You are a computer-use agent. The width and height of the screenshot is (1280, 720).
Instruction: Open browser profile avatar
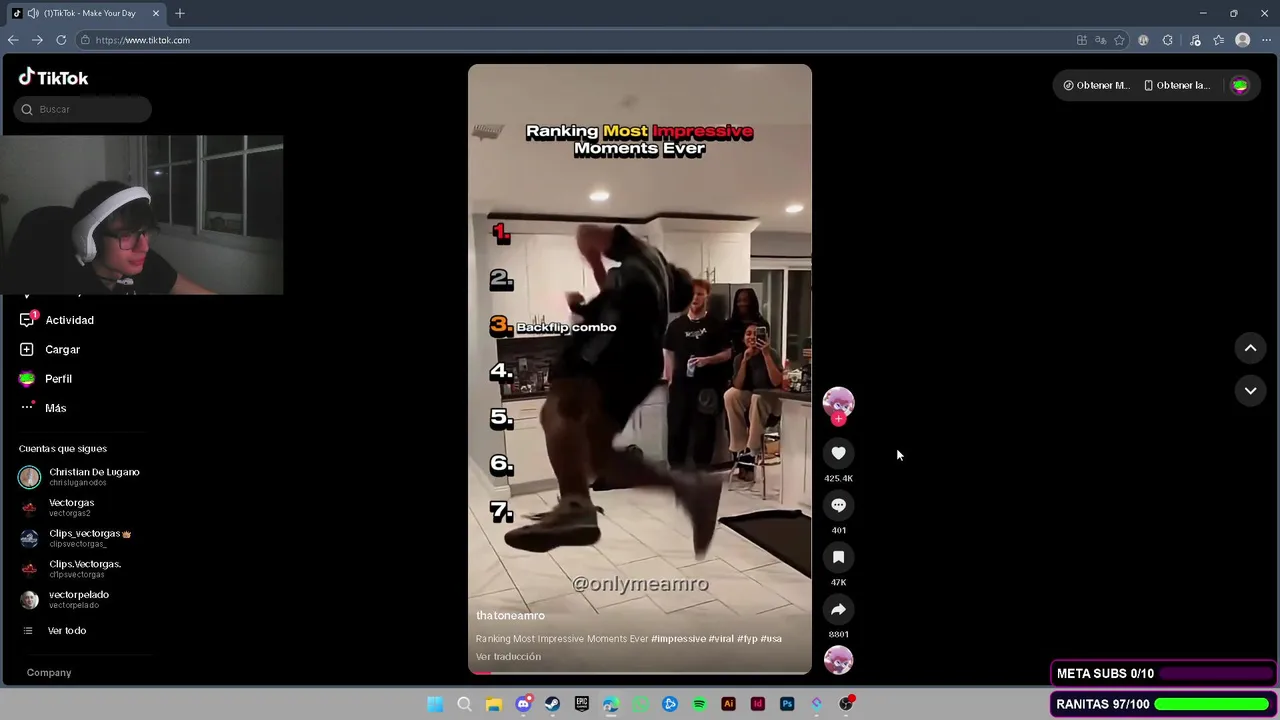pos(1243,40)
